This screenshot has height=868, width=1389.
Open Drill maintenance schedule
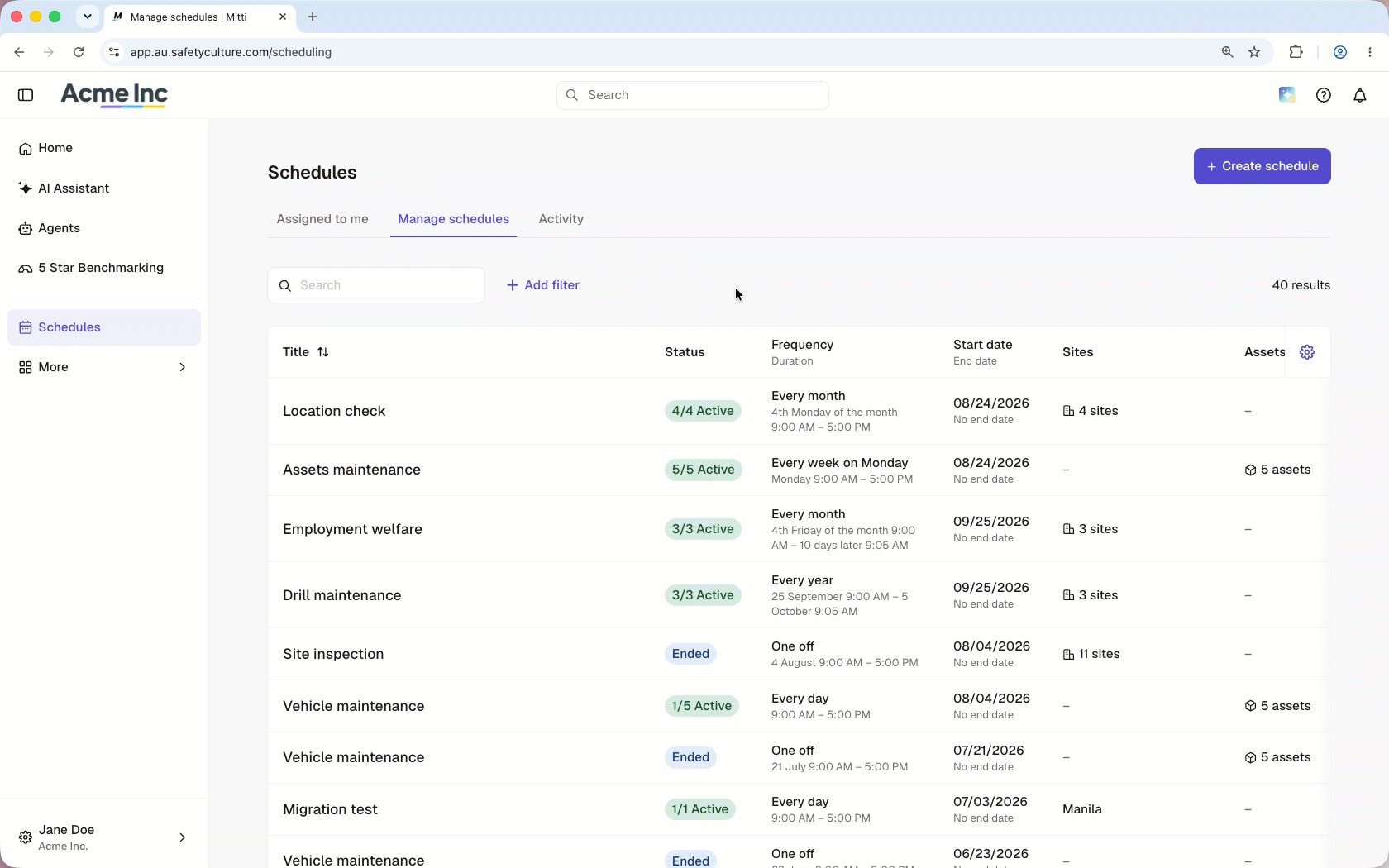tap(341, 595)
